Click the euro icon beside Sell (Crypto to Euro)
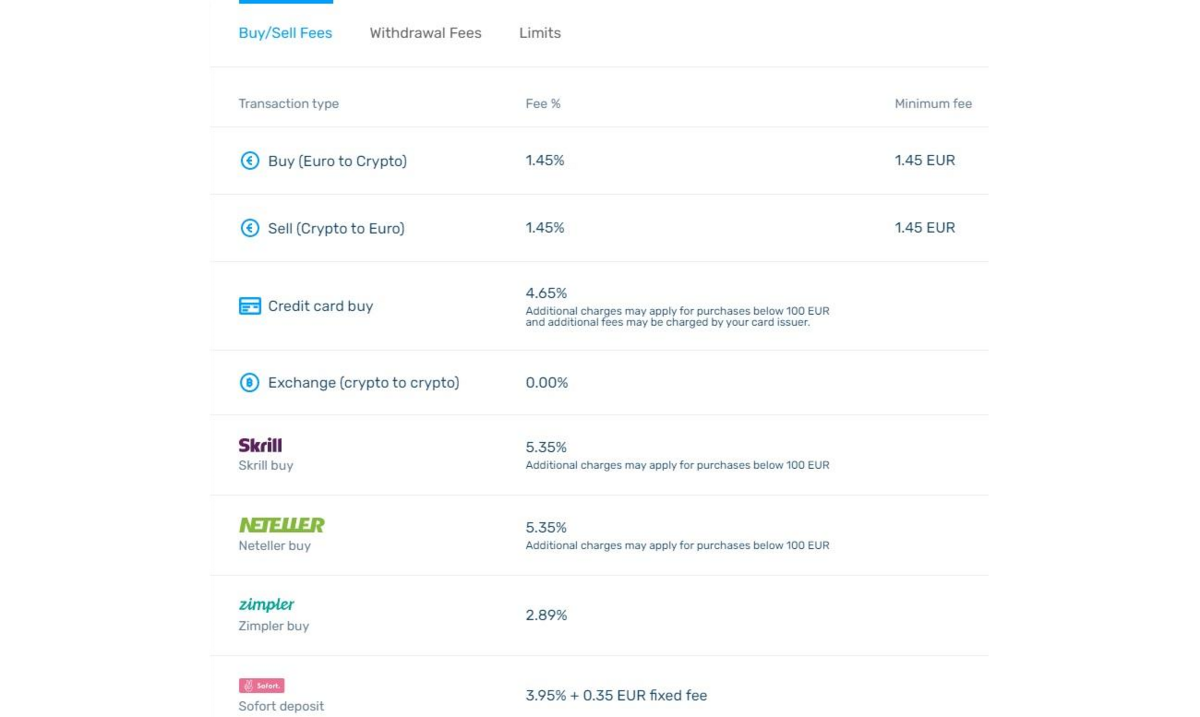 (x=250, y=228)
